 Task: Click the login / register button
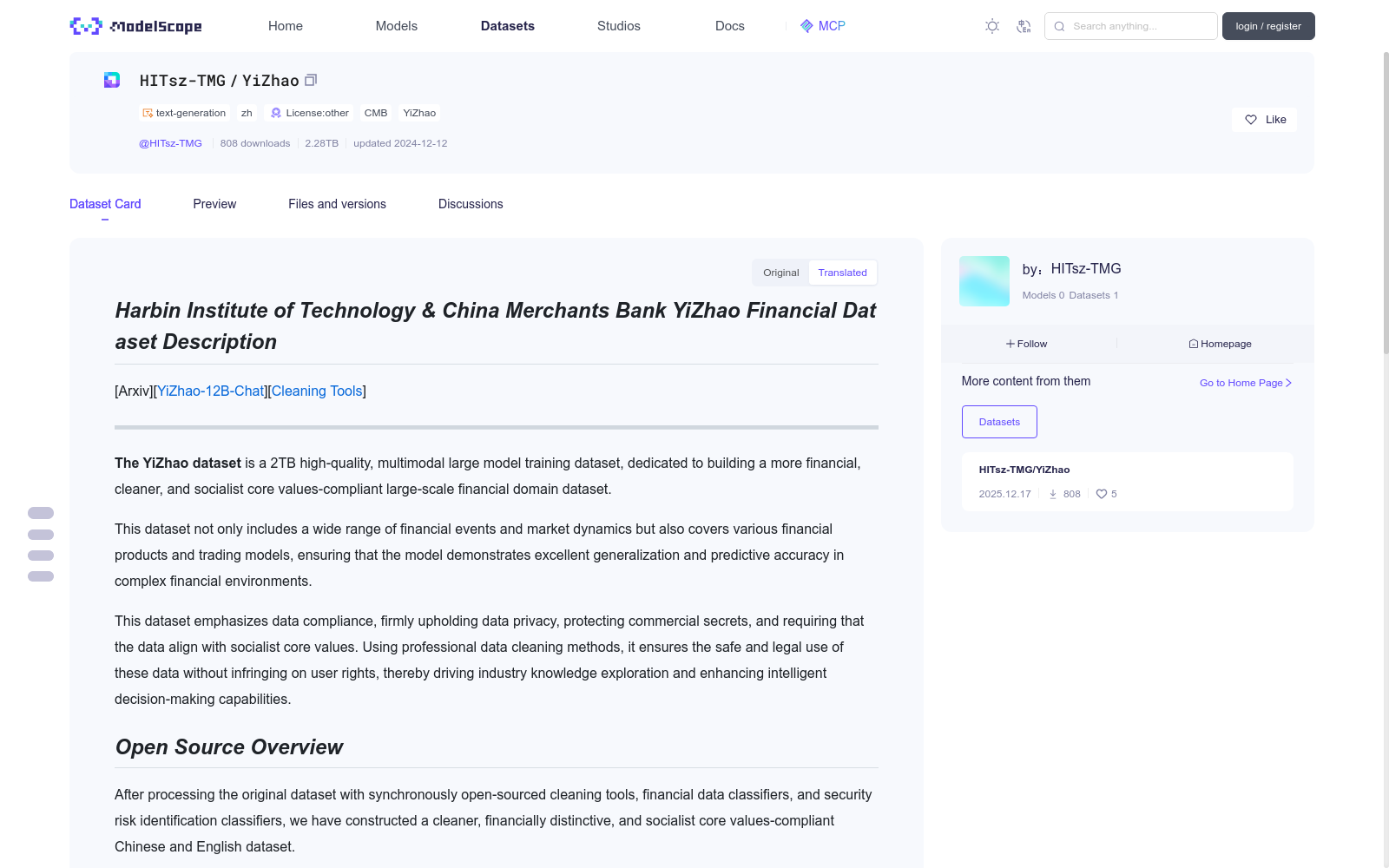pos(1268,26)
